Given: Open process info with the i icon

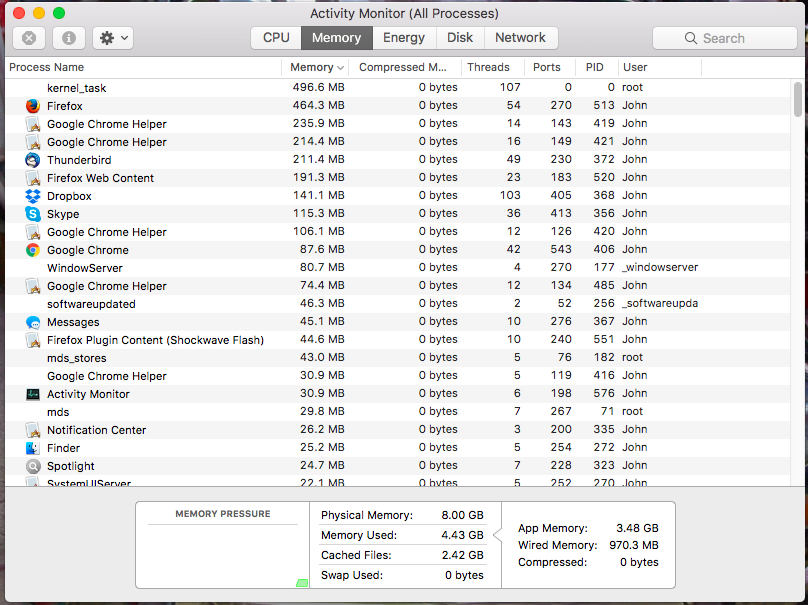Looking at the screenshot, I should 69,38.
